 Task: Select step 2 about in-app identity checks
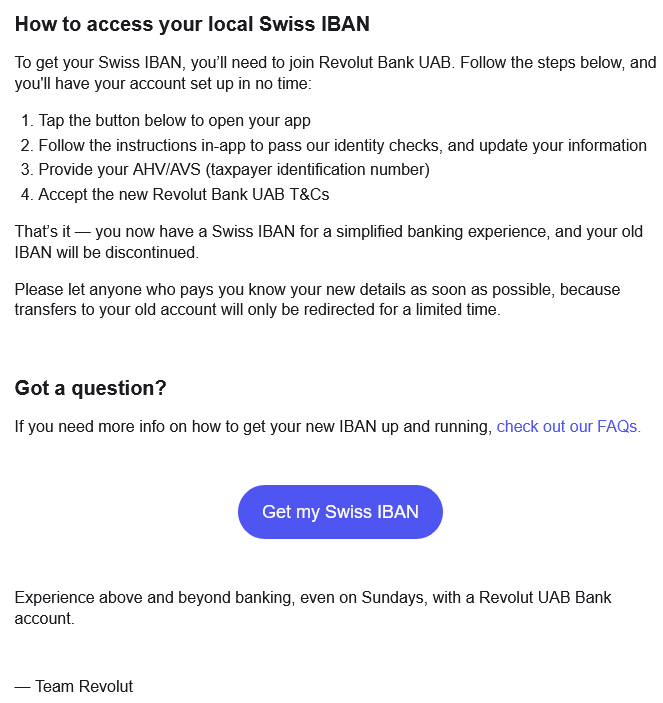(x=342, y=146)
